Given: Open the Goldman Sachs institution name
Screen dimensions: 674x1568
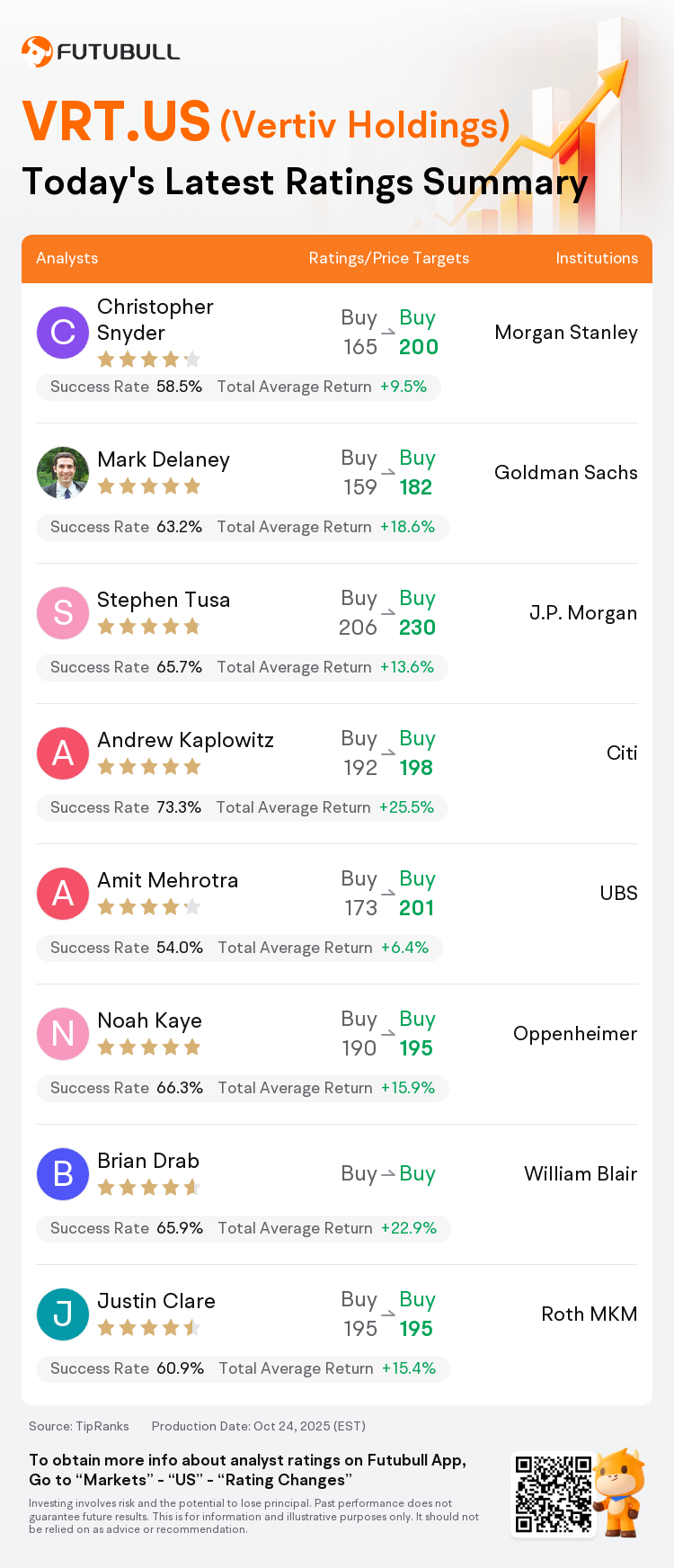Looking at the screenshot, I should pyautogui.click(x=566, y=473).
